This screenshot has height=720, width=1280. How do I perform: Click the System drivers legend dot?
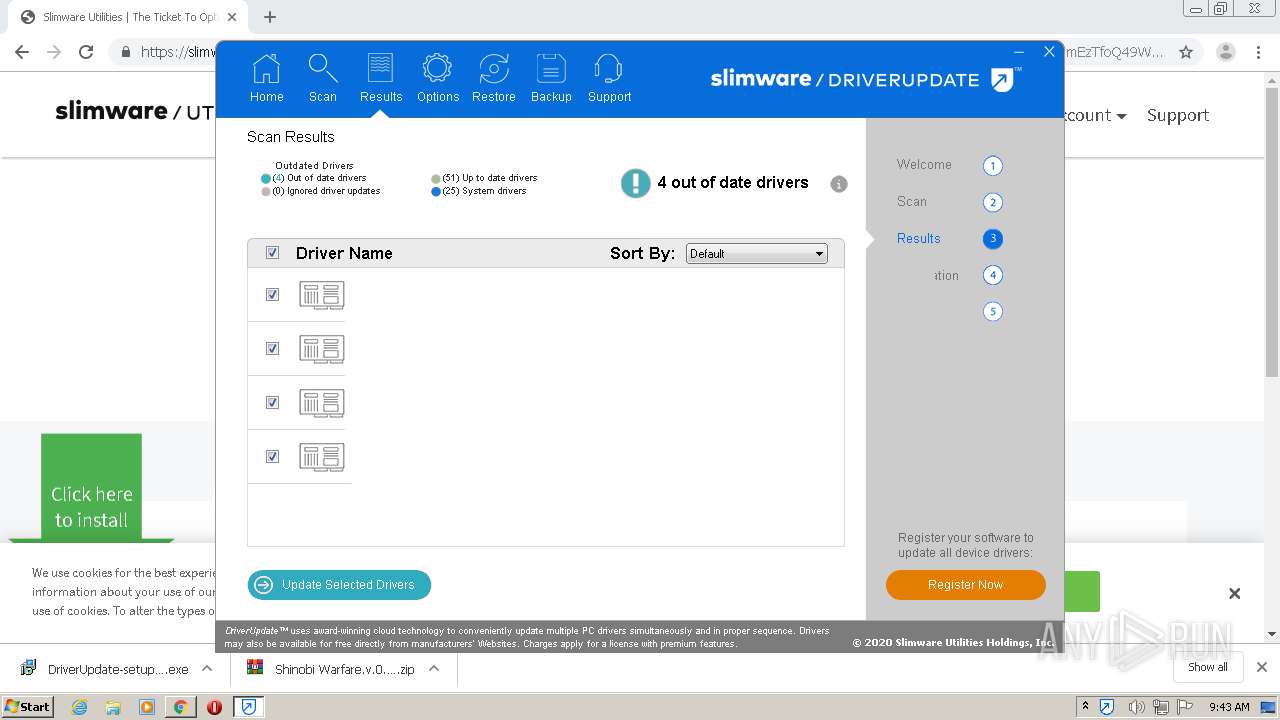tap(436, 191)
